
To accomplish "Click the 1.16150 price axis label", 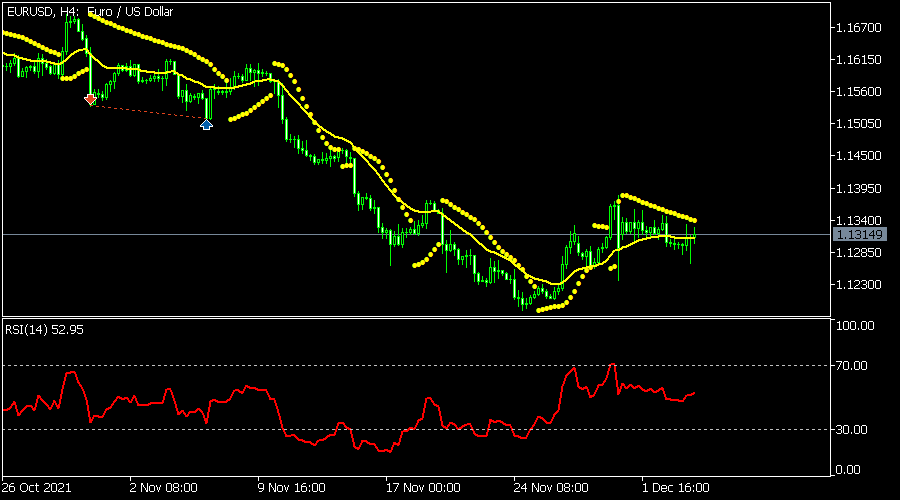I will pos(858,60).
